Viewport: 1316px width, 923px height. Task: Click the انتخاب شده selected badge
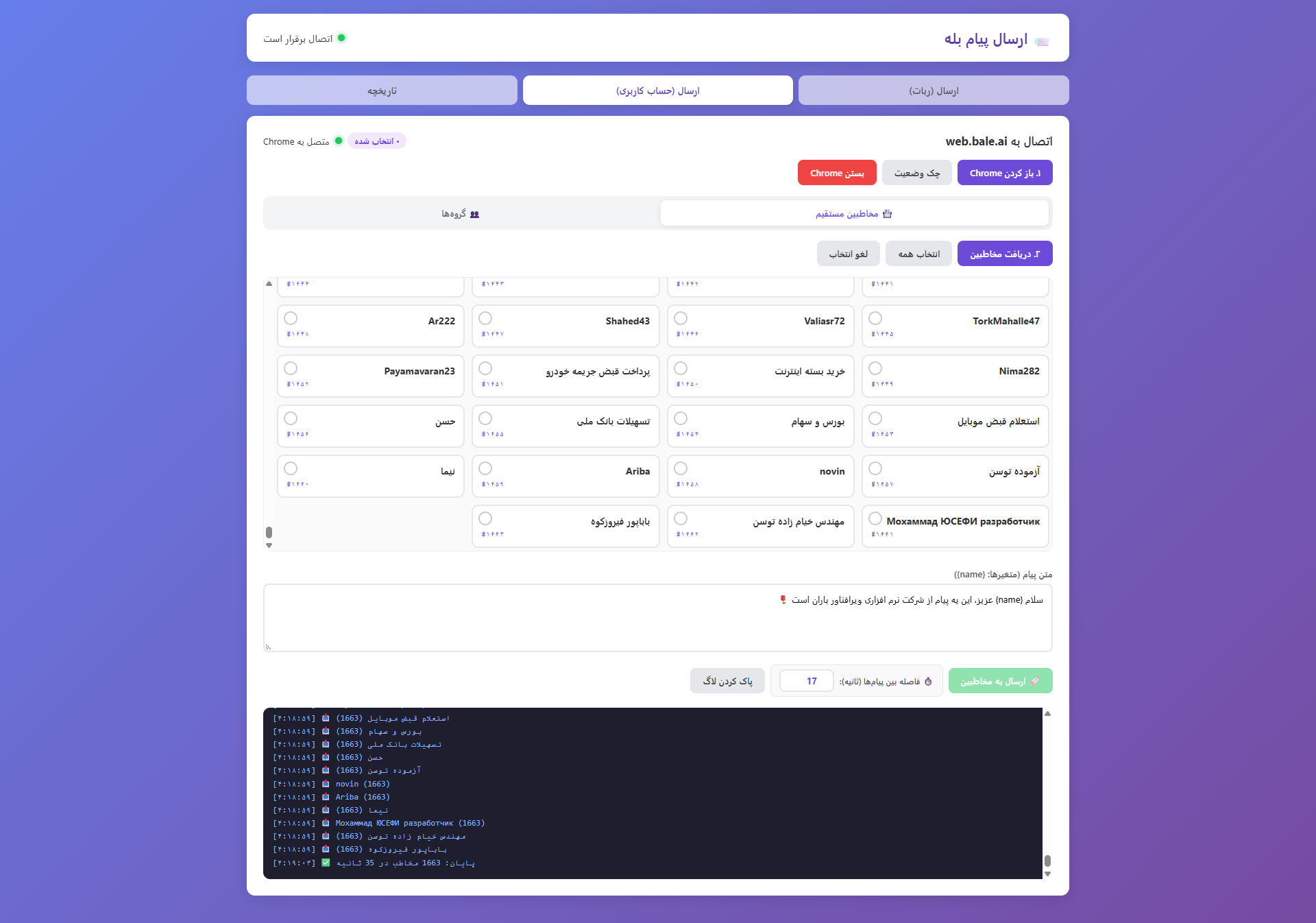pos(377,141)
